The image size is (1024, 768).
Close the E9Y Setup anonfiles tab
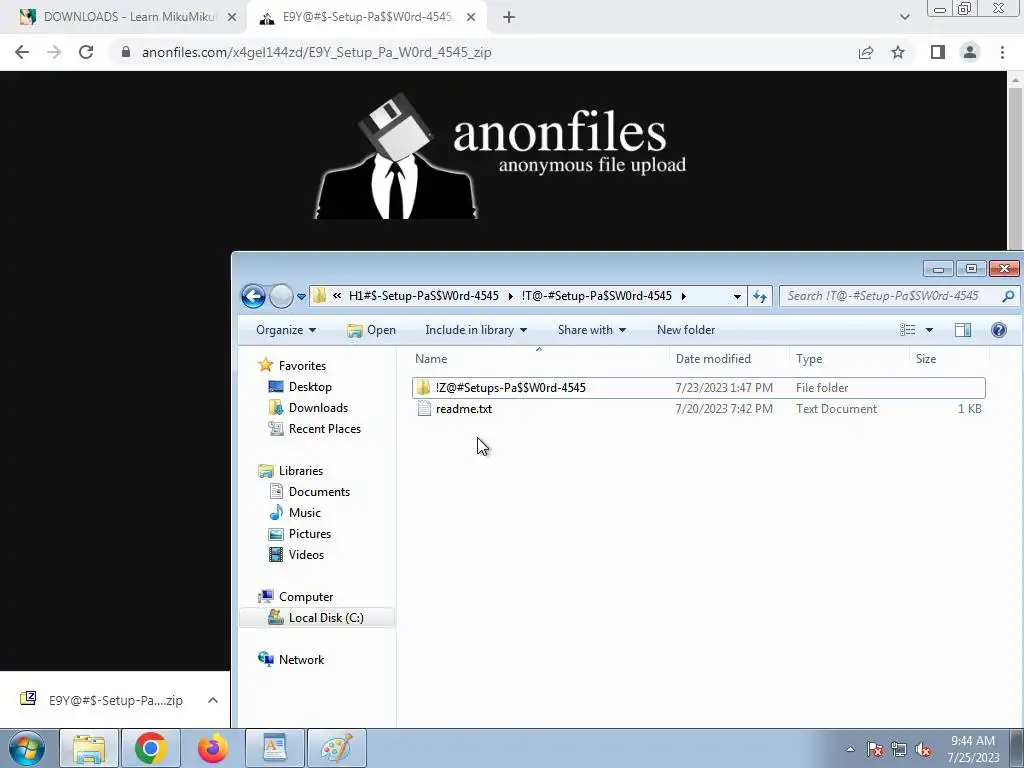(x=471, y=18)
